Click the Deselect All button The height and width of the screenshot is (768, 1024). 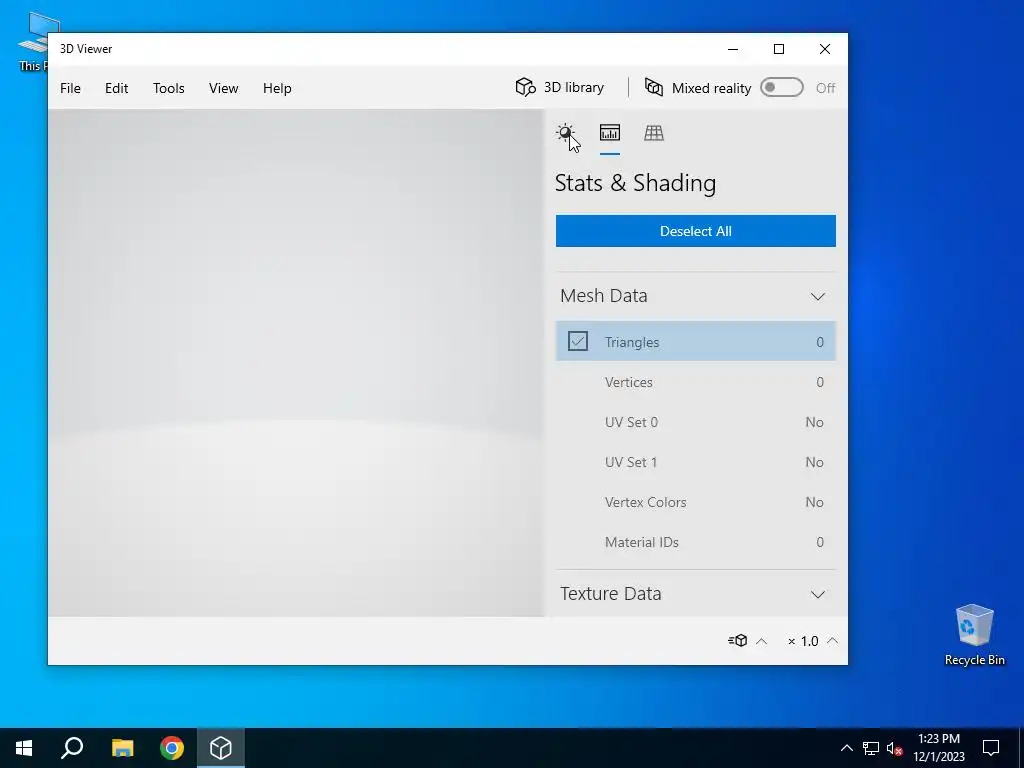pos(696,231)
